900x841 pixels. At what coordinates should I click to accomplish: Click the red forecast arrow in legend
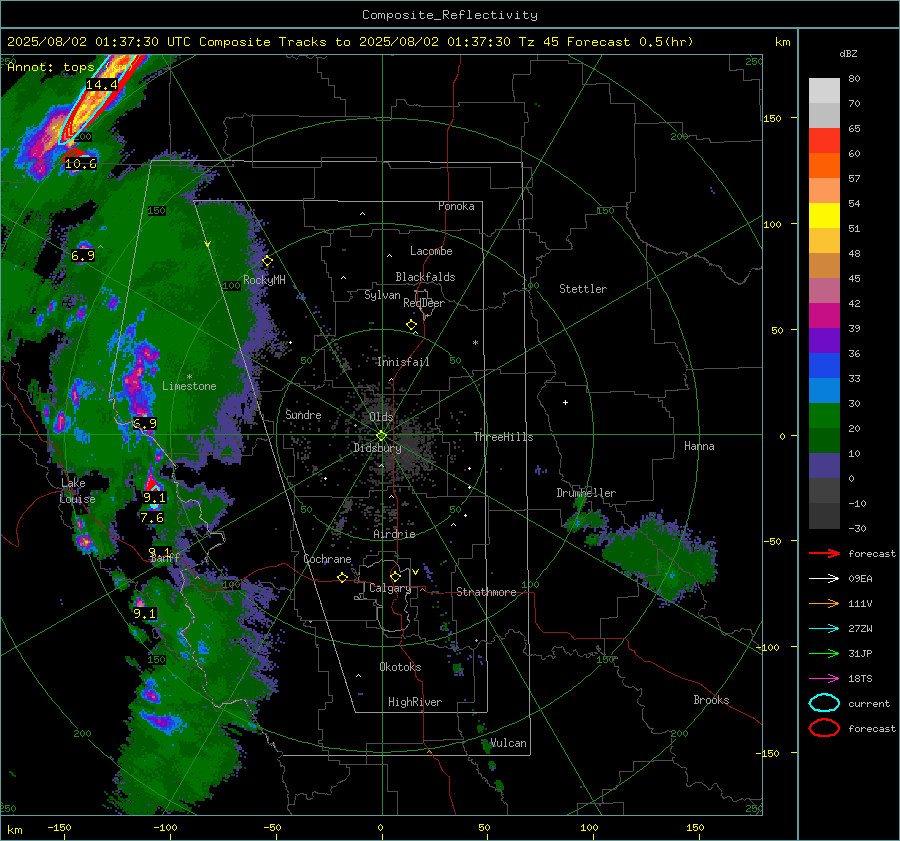[x=824, y=553]
